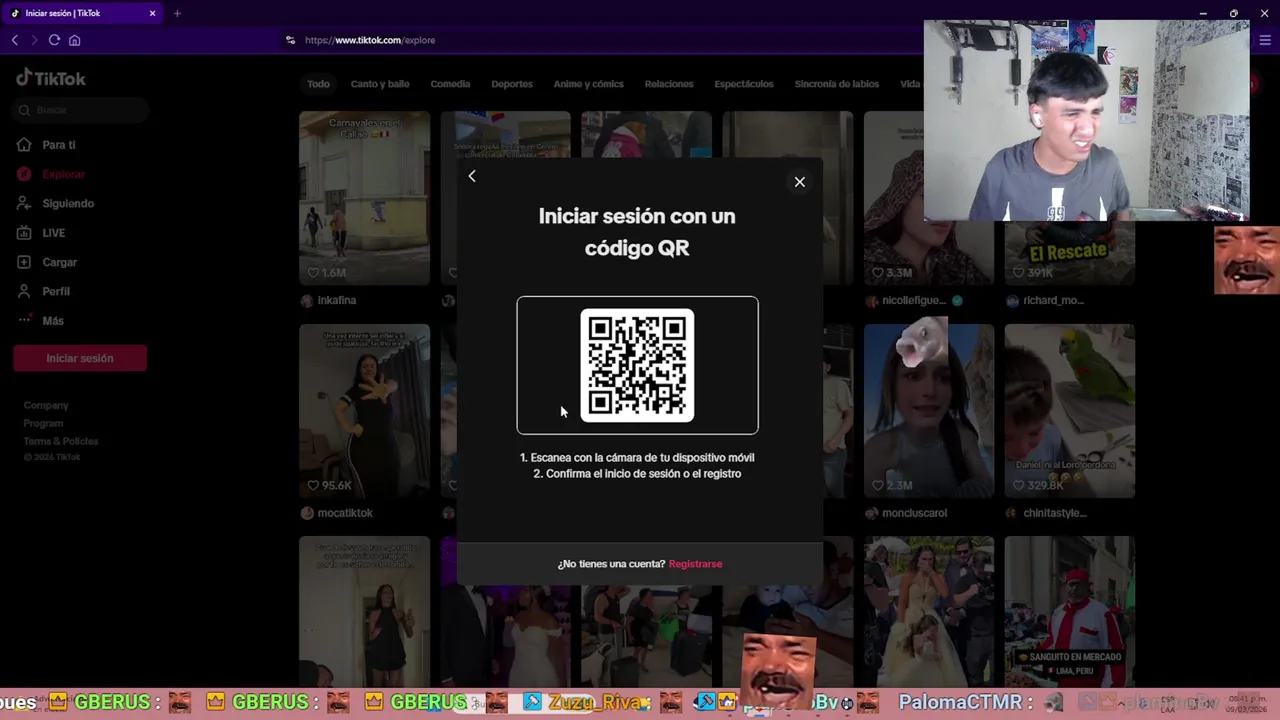
Task: Click the Siguiendo people icon
Action: (24, 203)
